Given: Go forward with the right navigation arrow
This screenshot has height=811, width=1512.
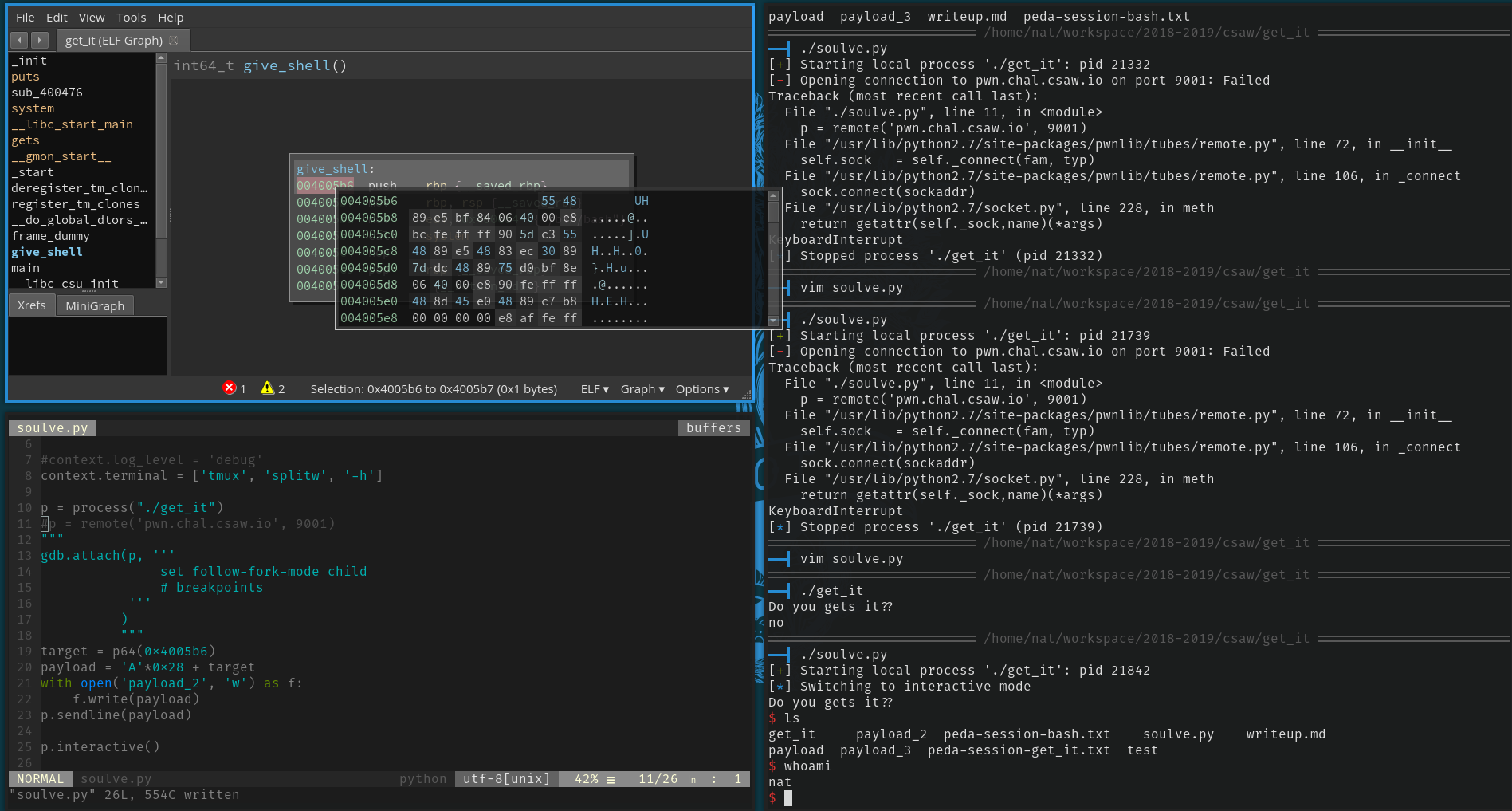Looking at the screenshot, I should coord(39,40).
